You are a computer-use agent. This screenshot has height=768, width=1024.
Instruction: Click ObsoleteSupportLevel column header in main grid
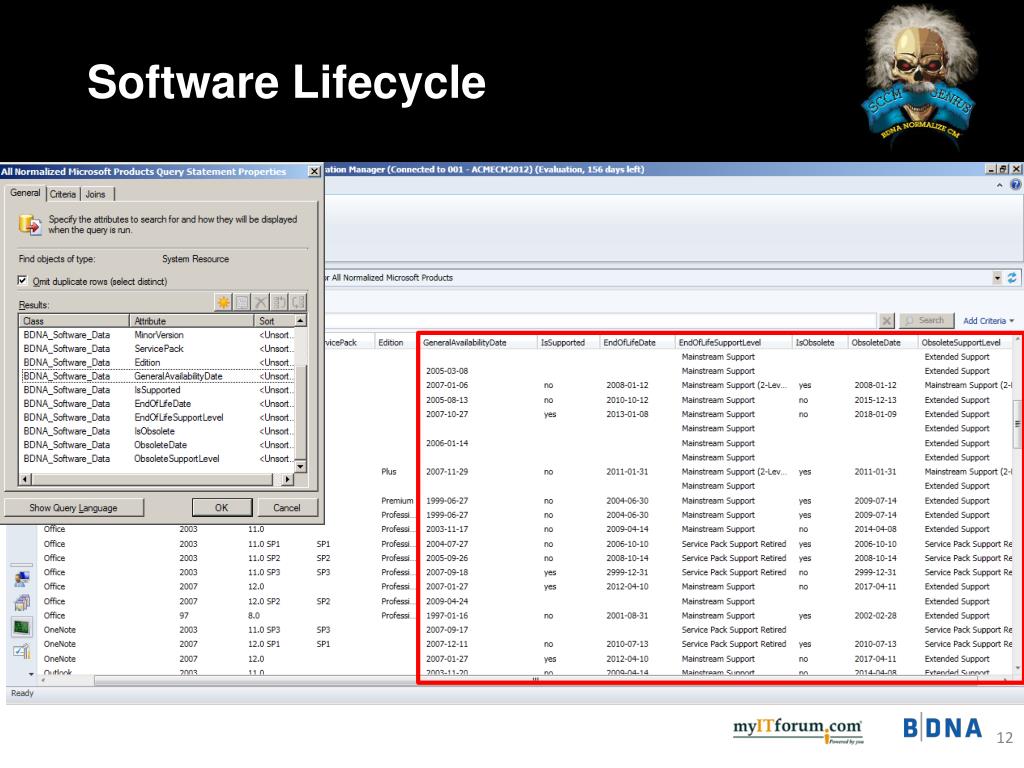[966, 342]
